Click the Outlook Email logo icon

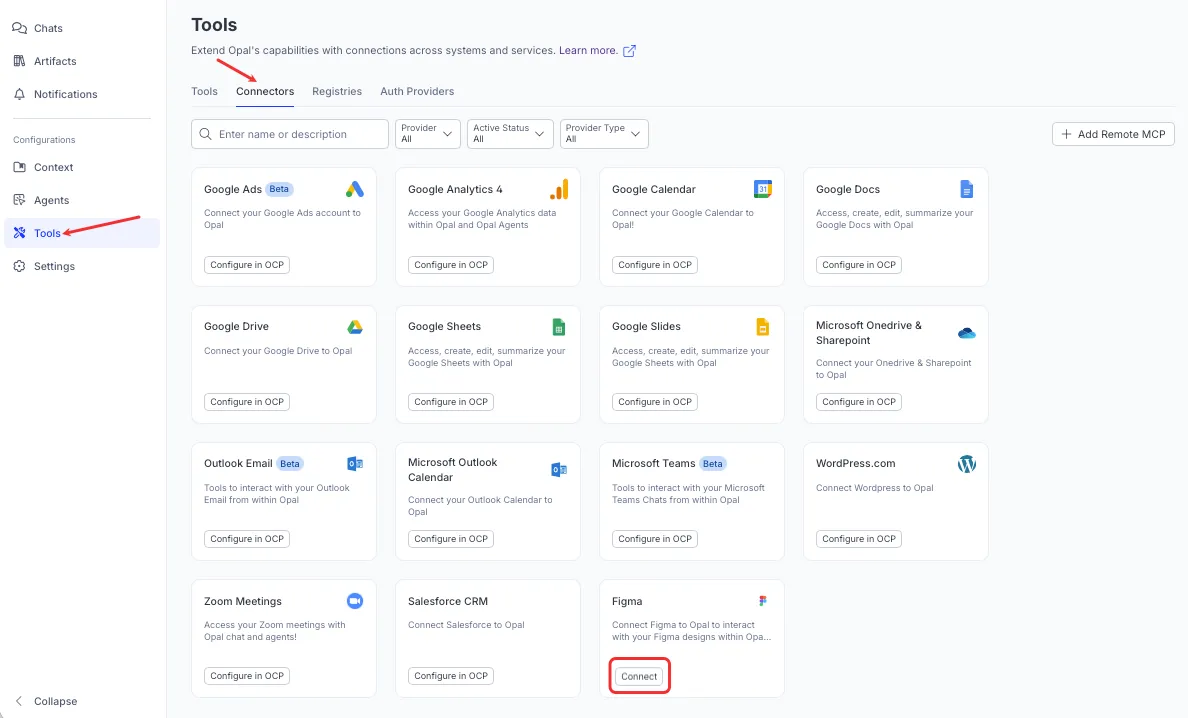pyautogui.click(x=355, y=464)
